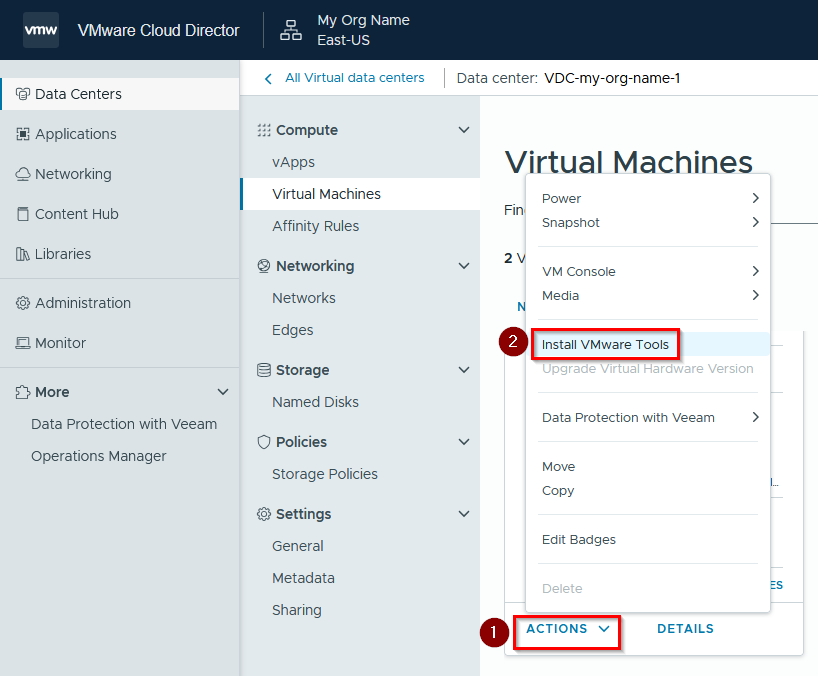Click the Settings gear icon in the data center panel

(x=264, y=514)
